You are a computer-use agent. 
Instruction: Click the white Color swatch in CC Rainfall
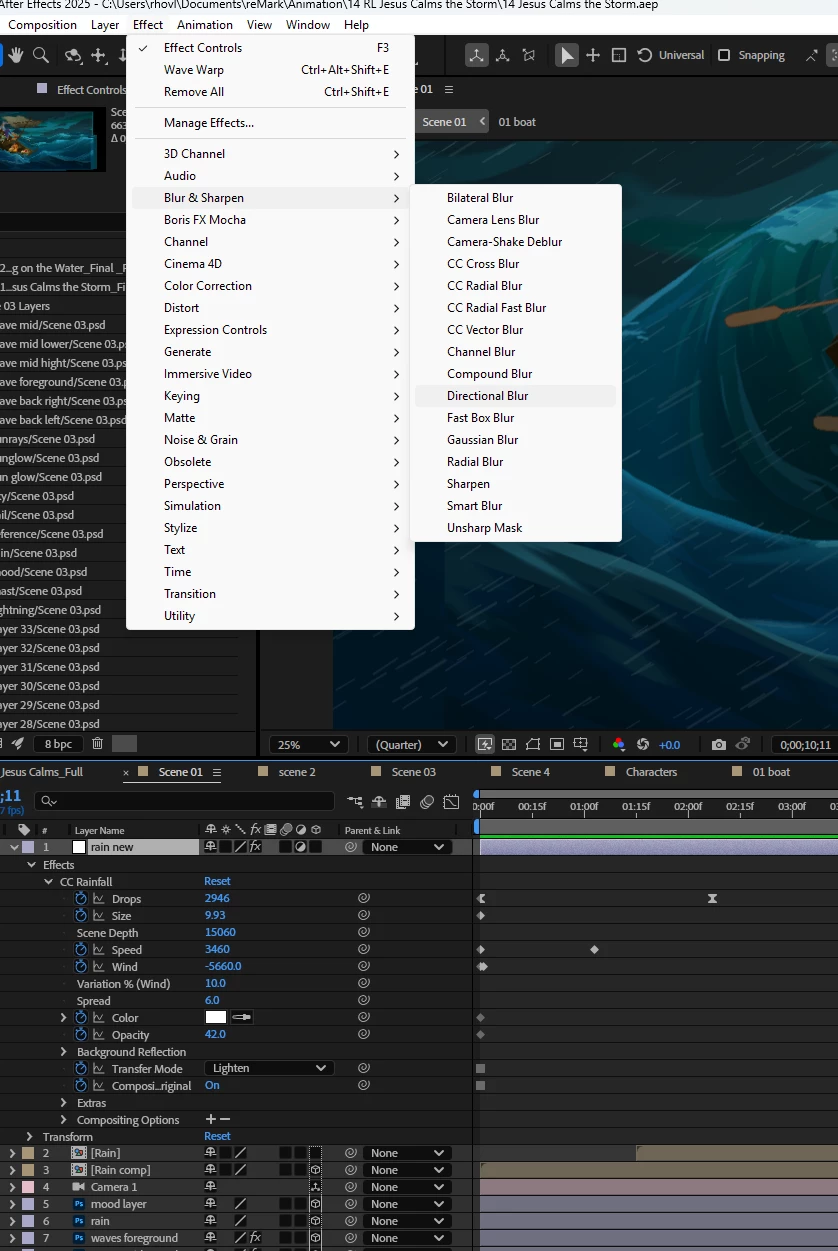click(x=216, y=1017)
